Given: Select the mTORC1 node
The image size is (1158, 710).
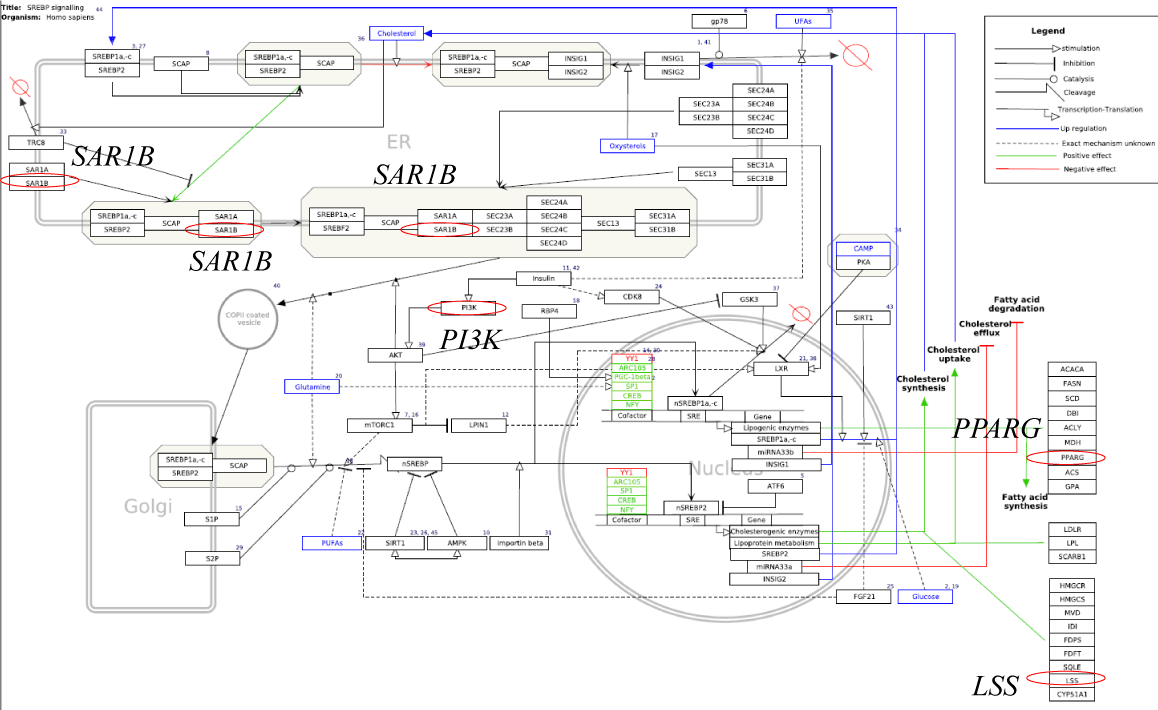Looking at the screenshot, I should click(379, 425).
